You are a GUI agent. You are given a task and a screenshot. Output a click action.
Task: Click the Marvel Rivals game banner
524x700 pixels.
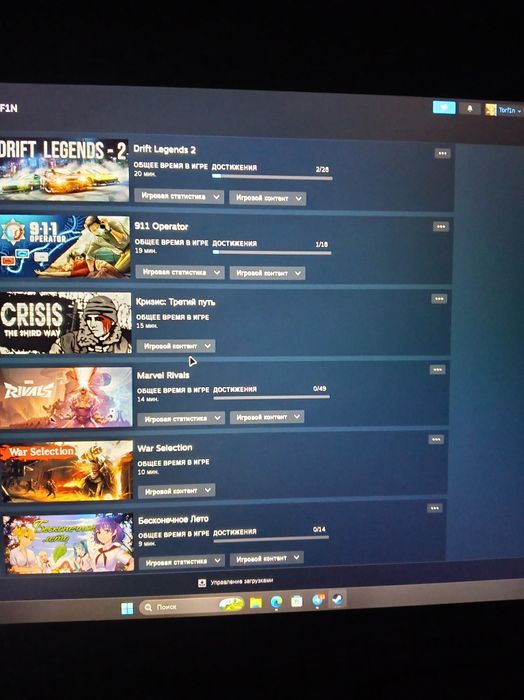tap(66, 397)
